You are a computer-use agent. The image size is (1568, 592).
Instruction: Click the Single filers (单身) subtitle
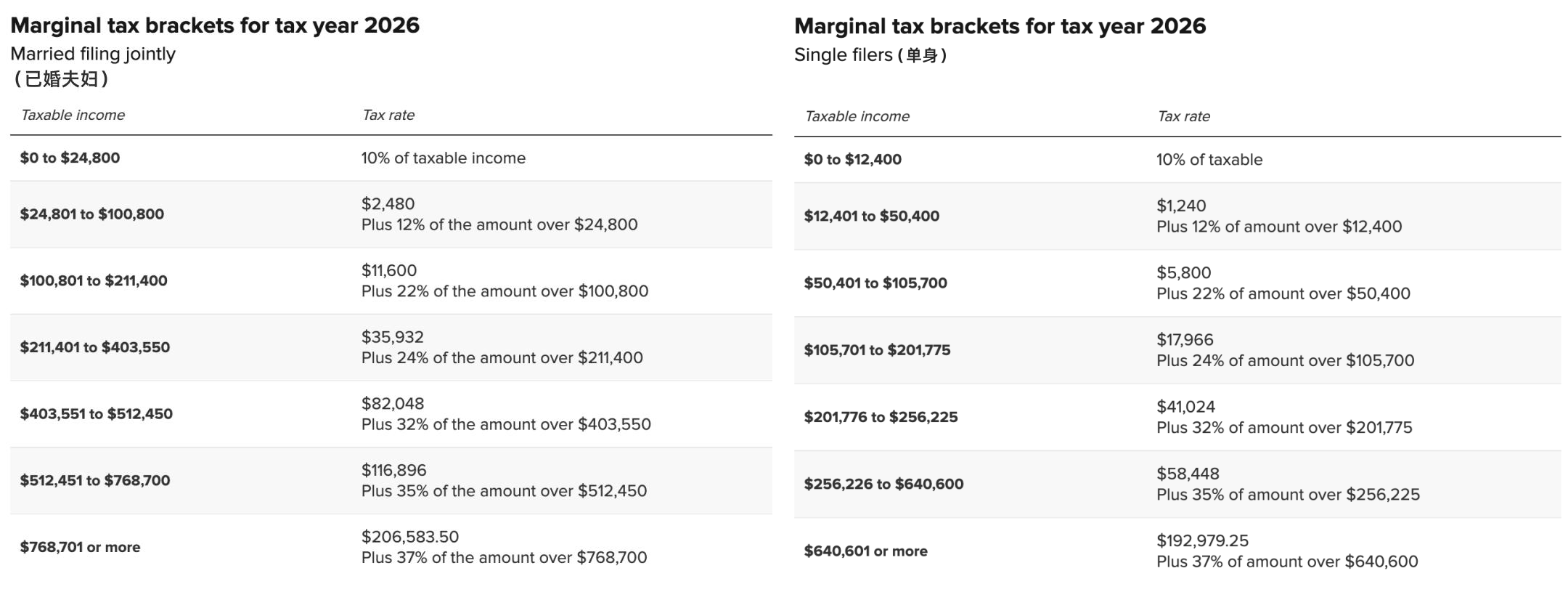click(870, 55)
